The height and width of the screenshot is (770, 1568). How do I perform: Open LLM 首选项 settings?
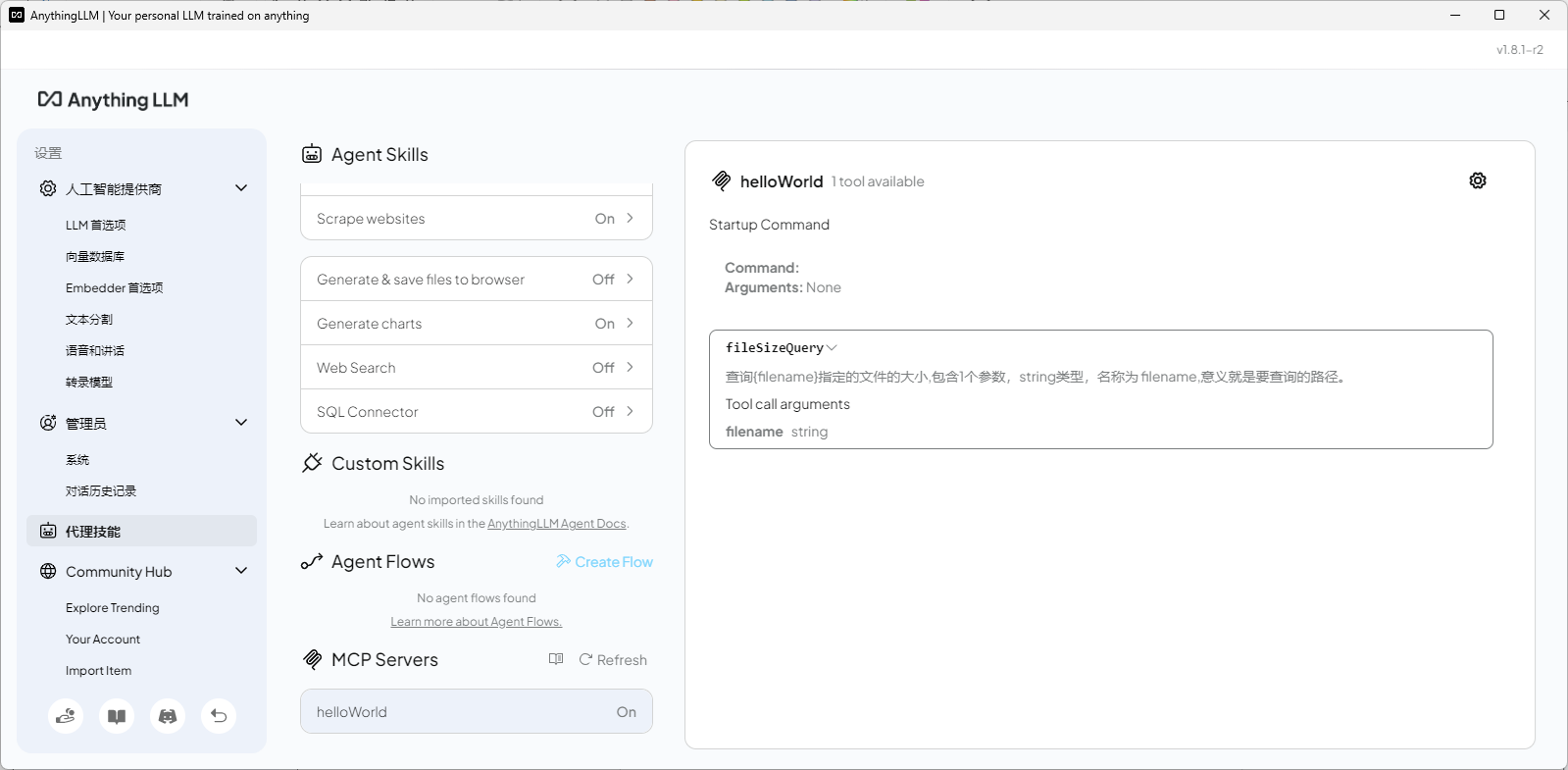[x=96, y=226]
